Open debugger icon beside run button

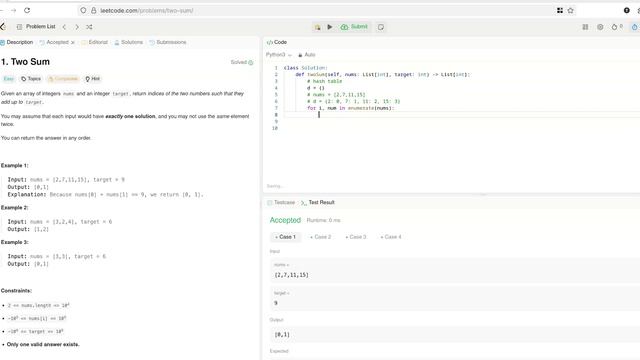pos(317,27)
